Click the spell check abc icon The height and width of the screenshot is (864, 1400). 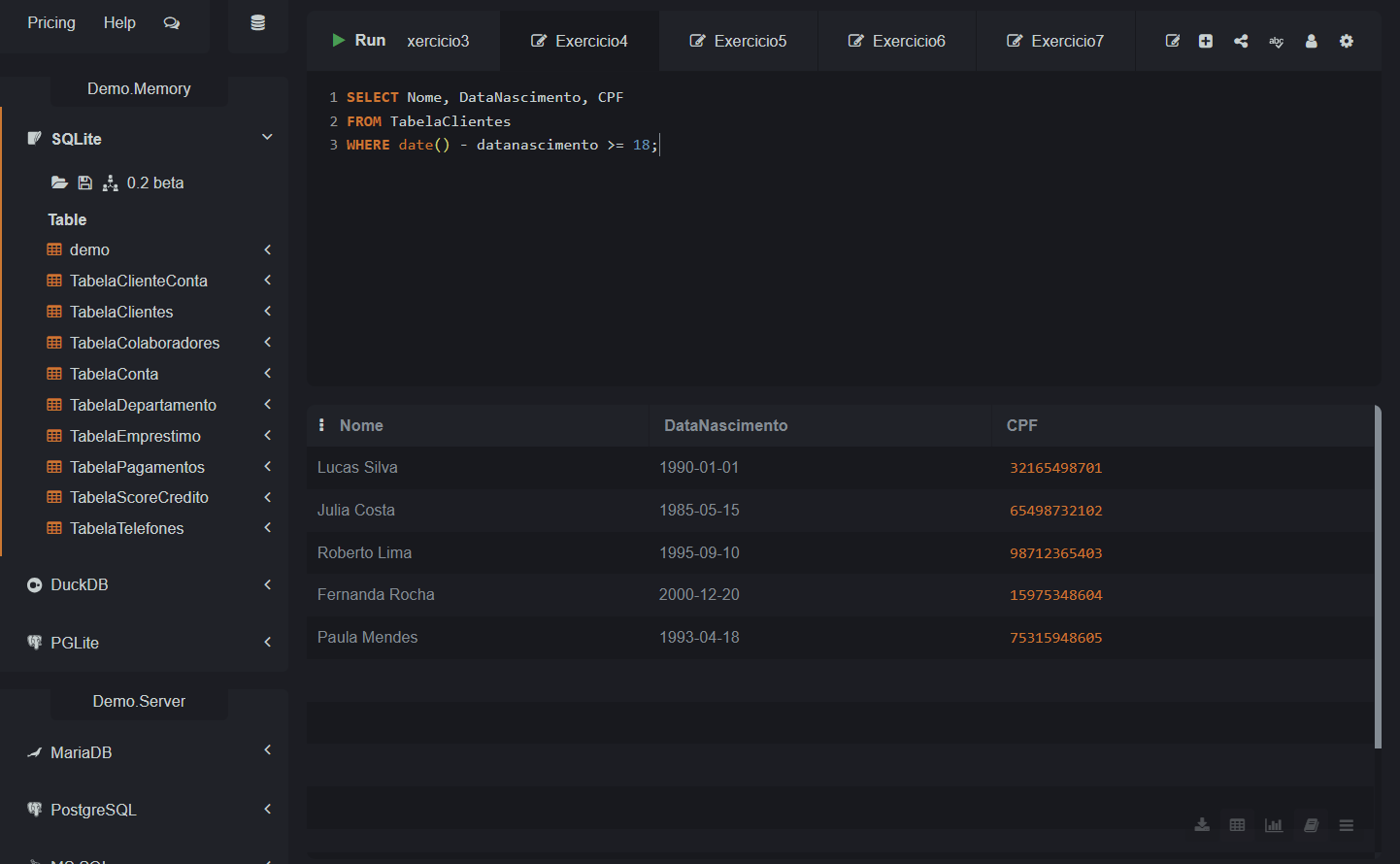pos(1276,41)
